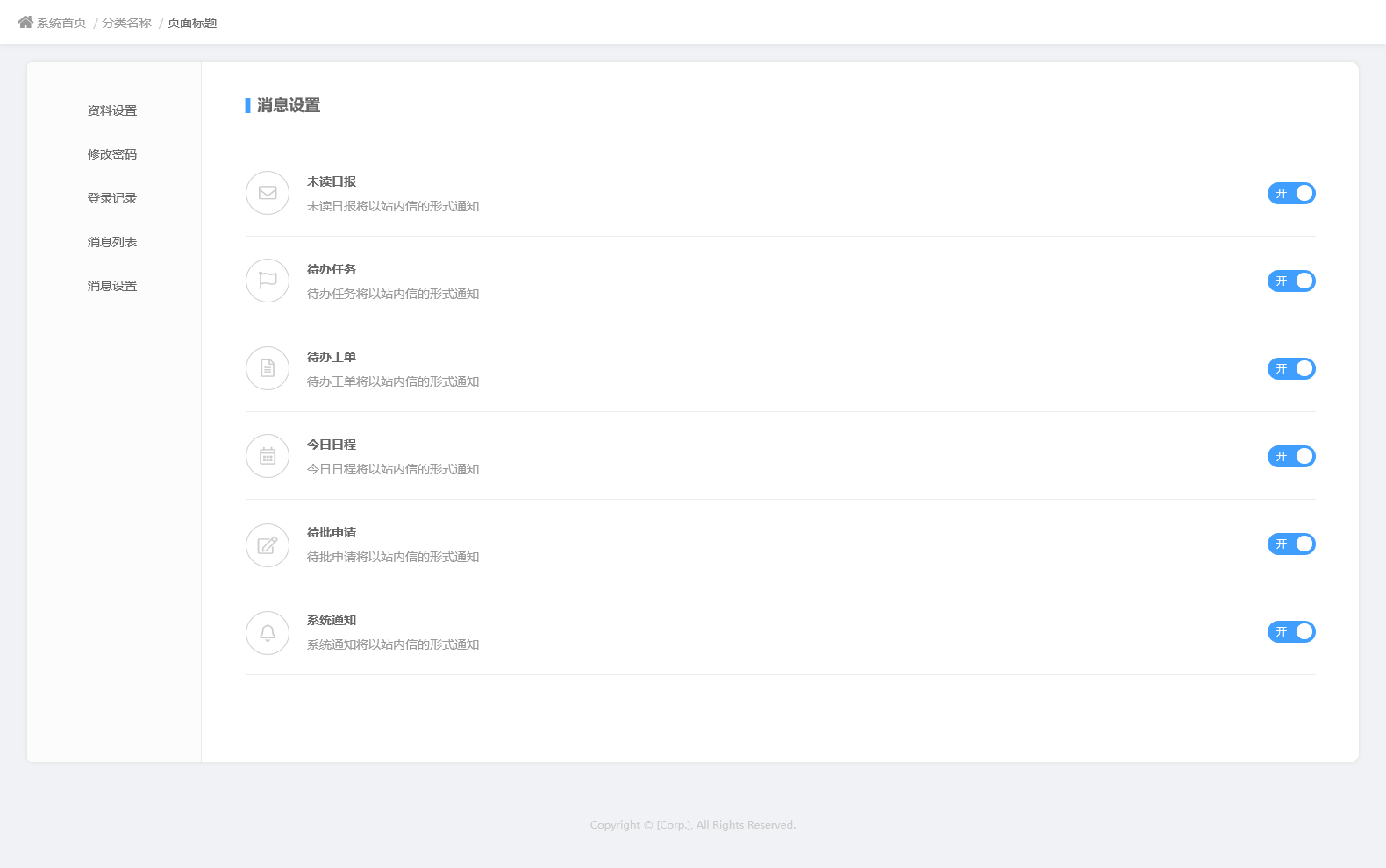This screenshot has height=868, width=1386.
Task: Go to 登录记录 sidebar item
Action: pyautogui.click(x=112, y=198)
